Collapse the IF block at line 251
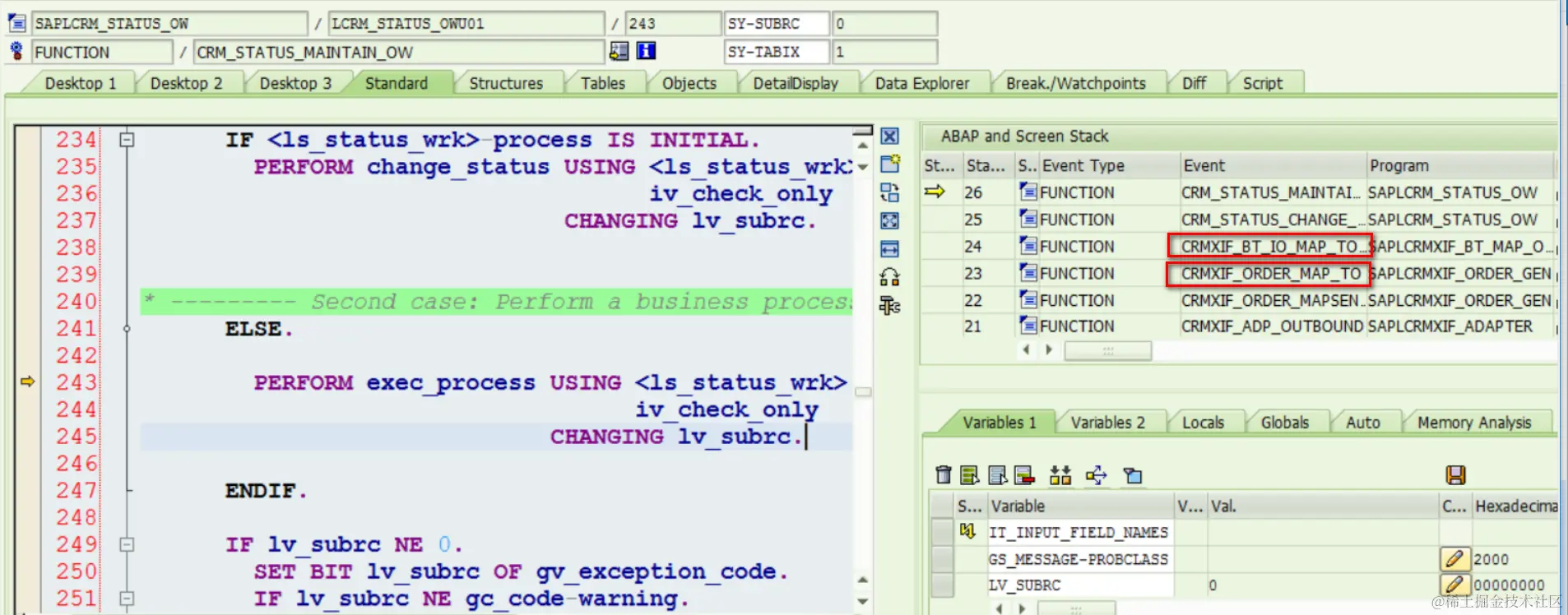This screenshot has width=1568, height=615. (127, 599)
